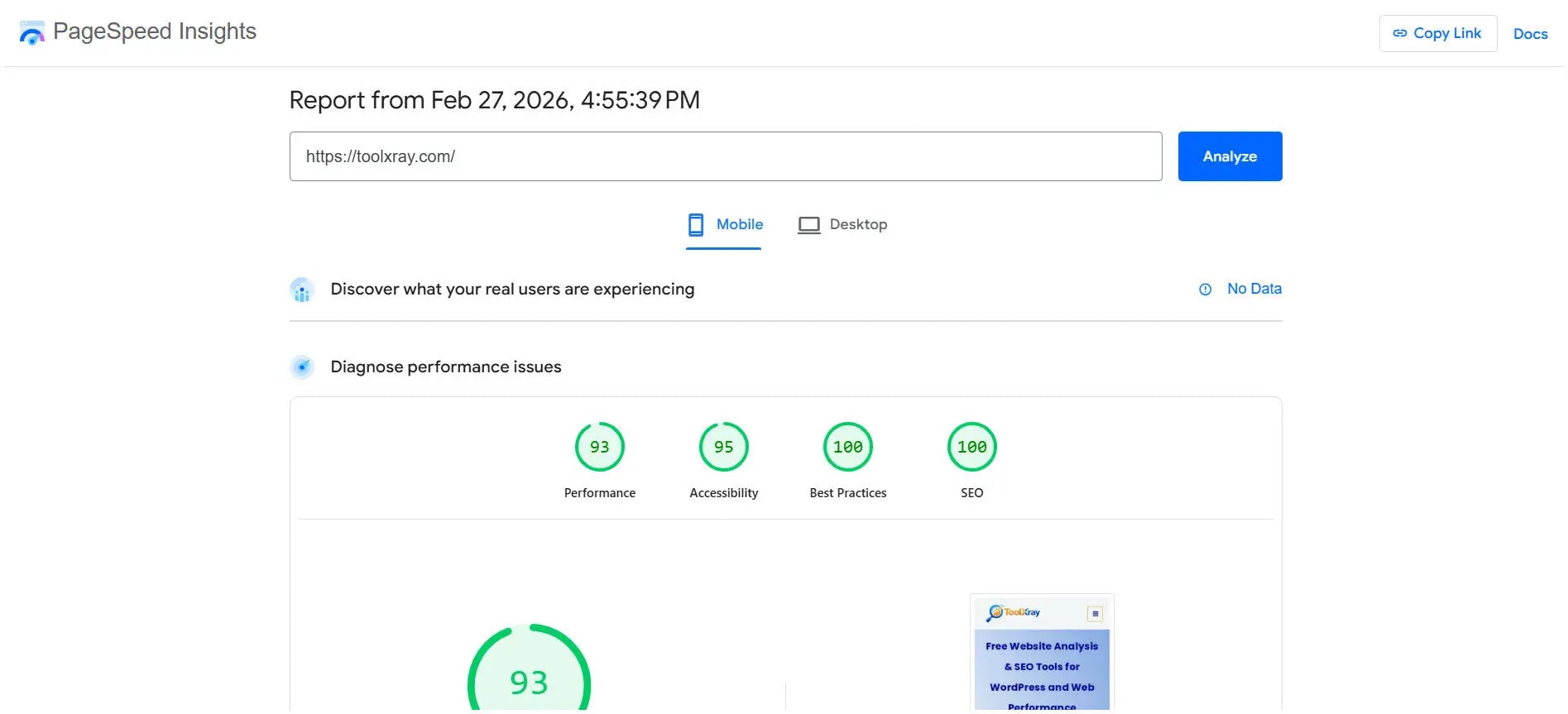This screenshot has width=1568, height=714.
Task: Click the SEO label under gauge
Action: [x=972, y=493]
